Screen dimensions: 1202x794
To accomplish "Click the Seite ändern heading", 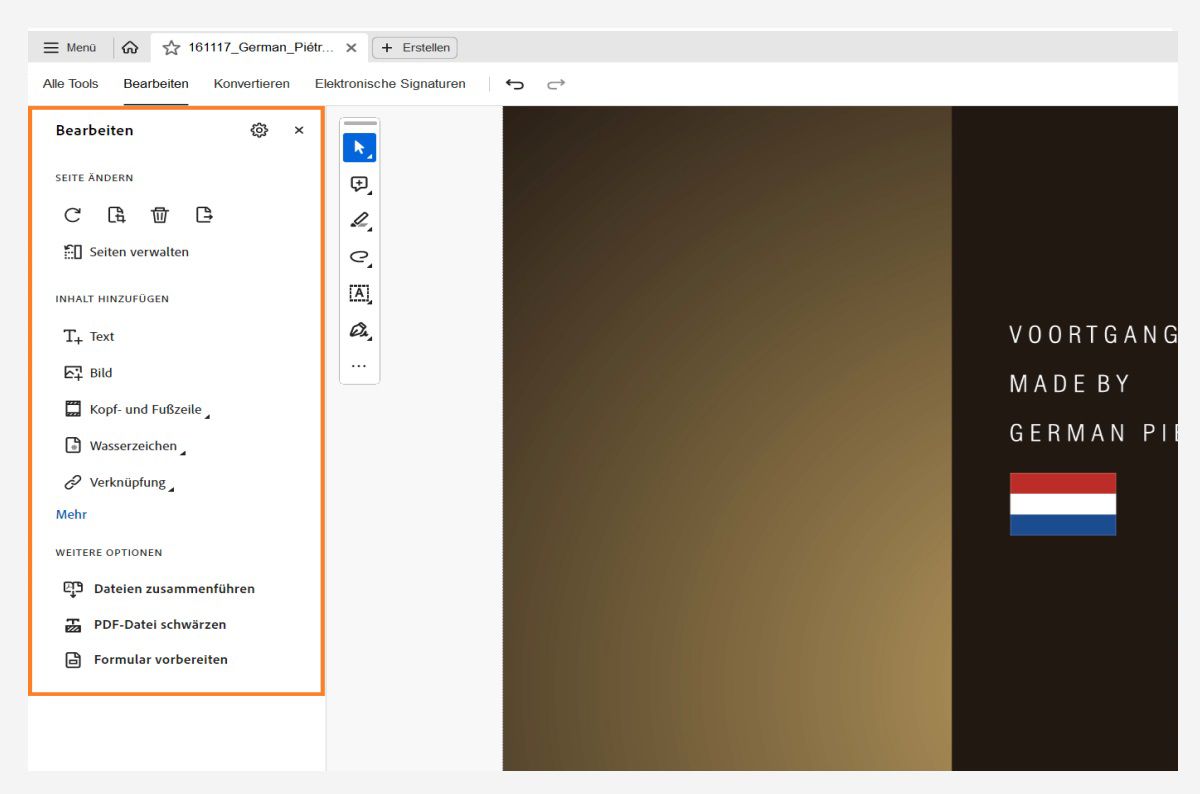I will 94,178.
